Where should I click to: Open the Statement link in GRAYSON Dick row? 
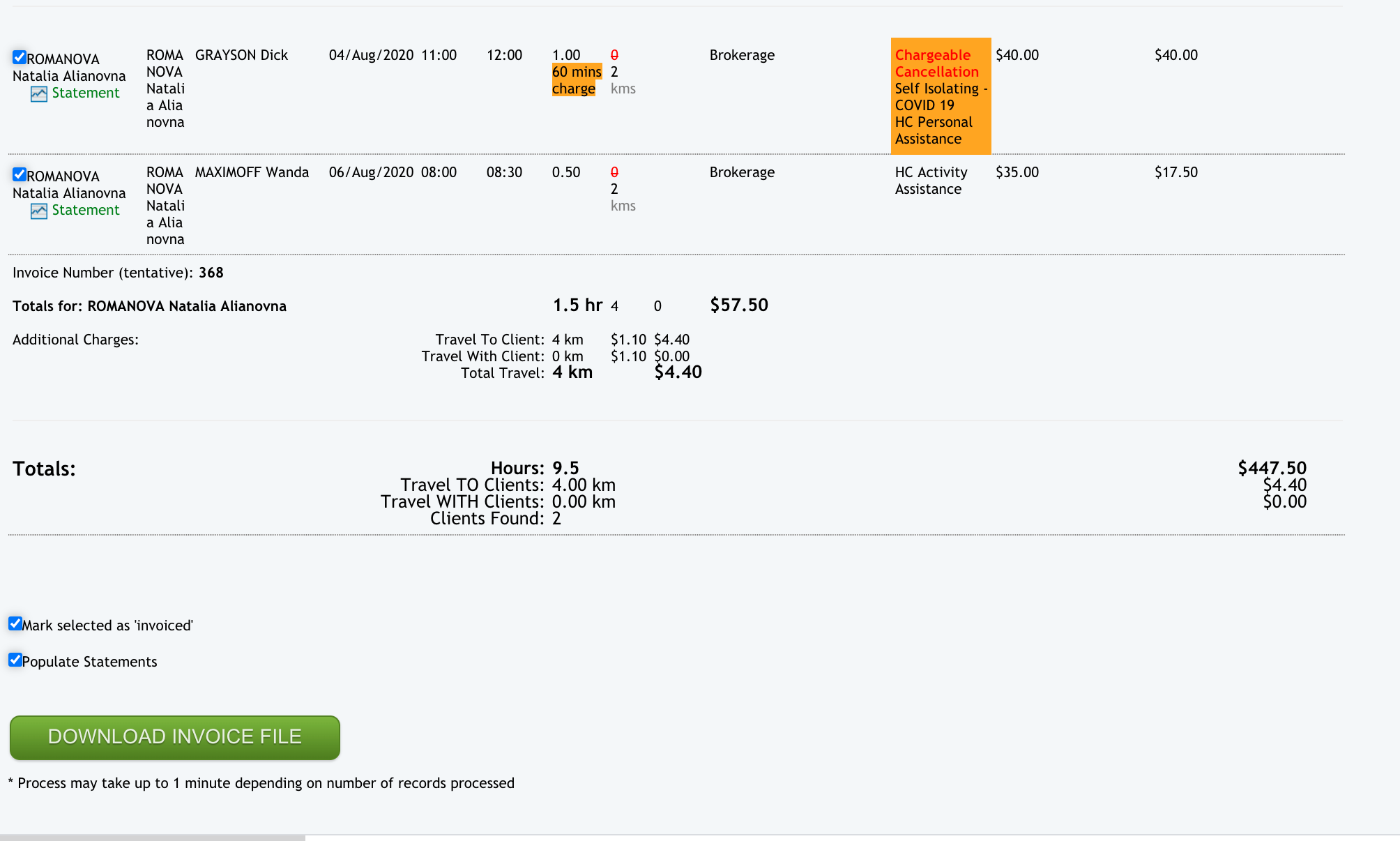click(85, 93)
